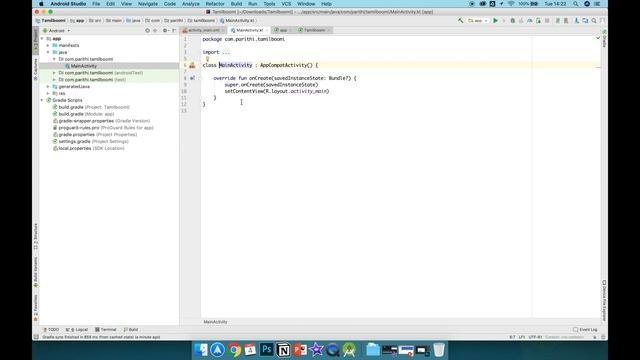Image resolution: width=640 pixels, height=360 pixels.
Task: Open Device File Explorer side panel
Action: point(604,301)
